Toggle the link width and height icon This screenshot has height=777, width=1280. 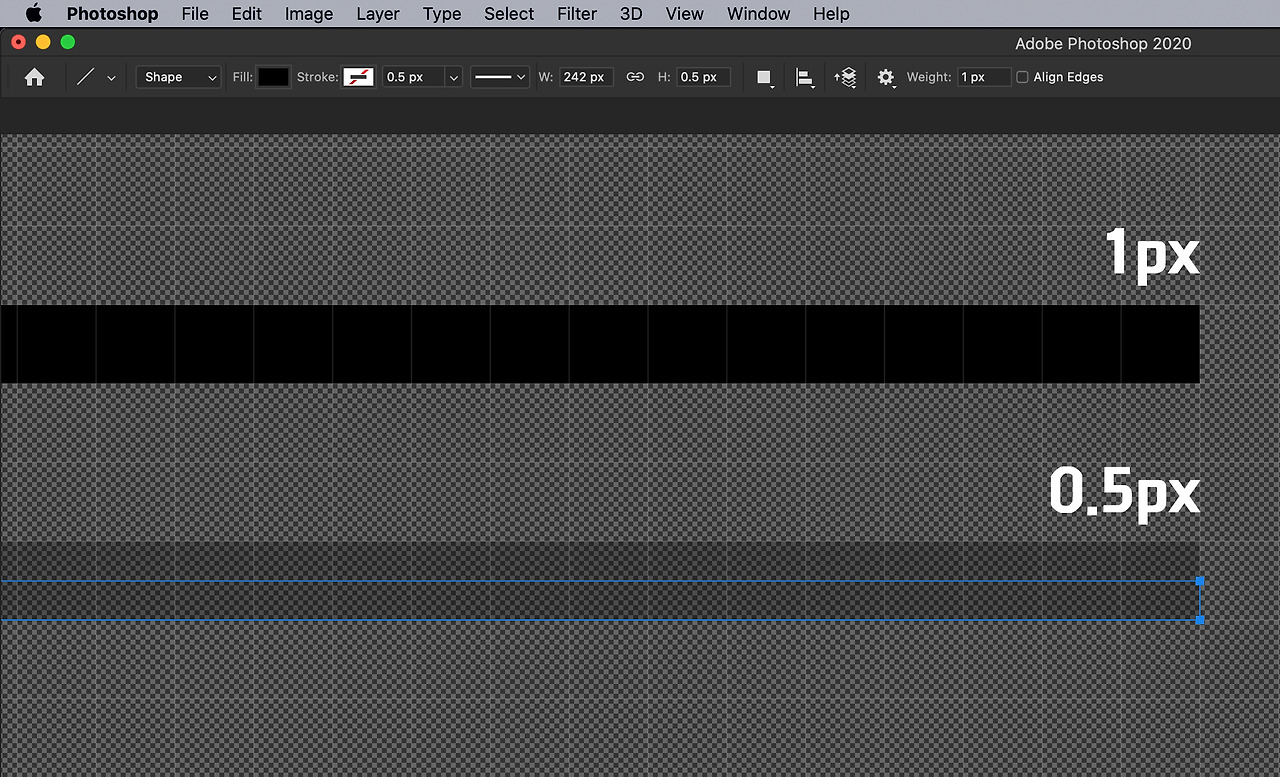click(635, 77)
